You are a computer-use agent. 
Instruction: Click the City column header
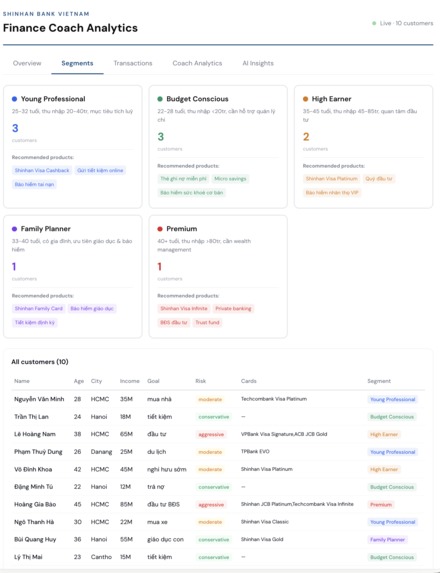[96, 381]
